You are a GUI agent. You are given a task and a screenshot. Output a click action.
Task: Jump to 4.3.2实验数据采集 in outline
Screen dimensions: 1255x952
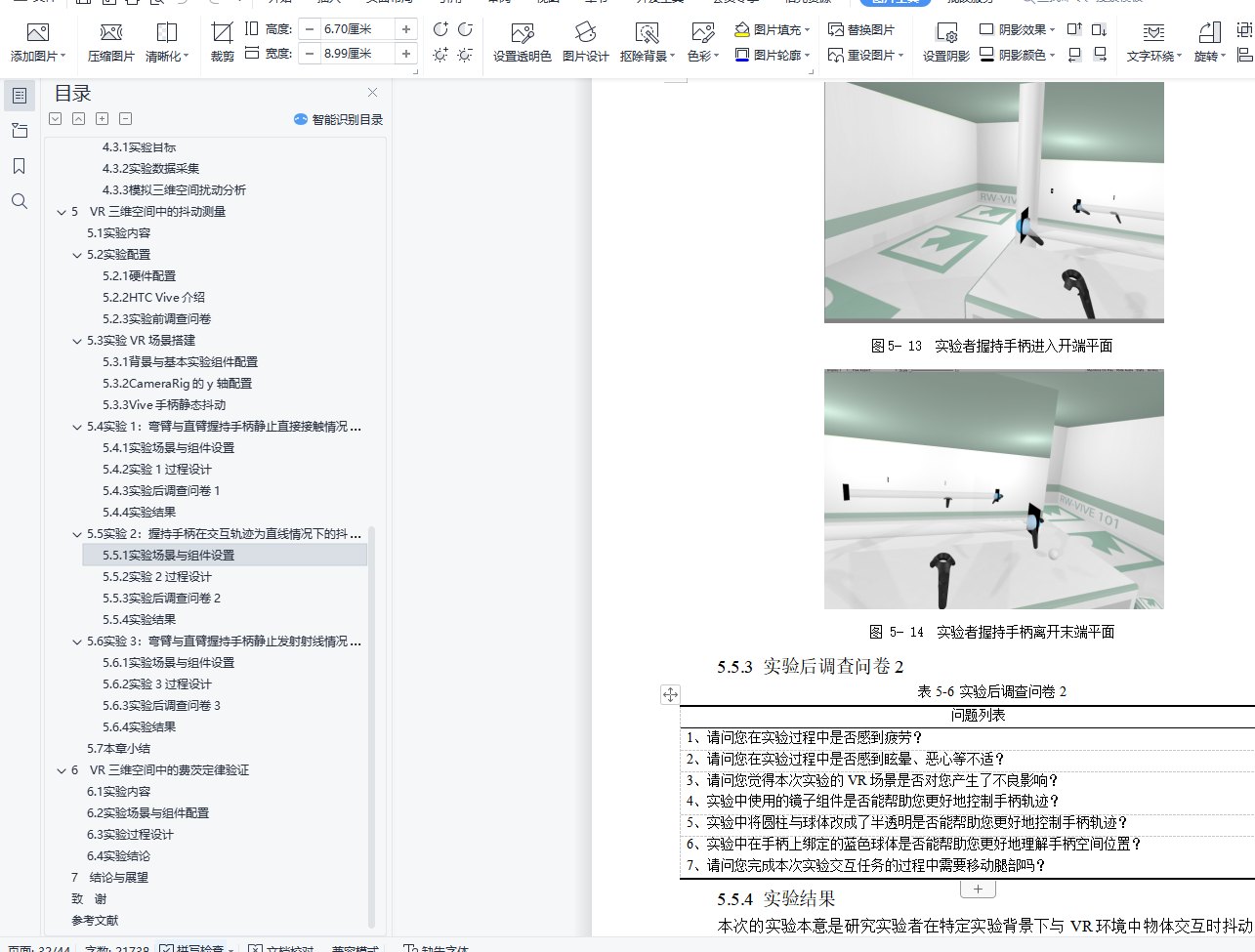point(150,169)
